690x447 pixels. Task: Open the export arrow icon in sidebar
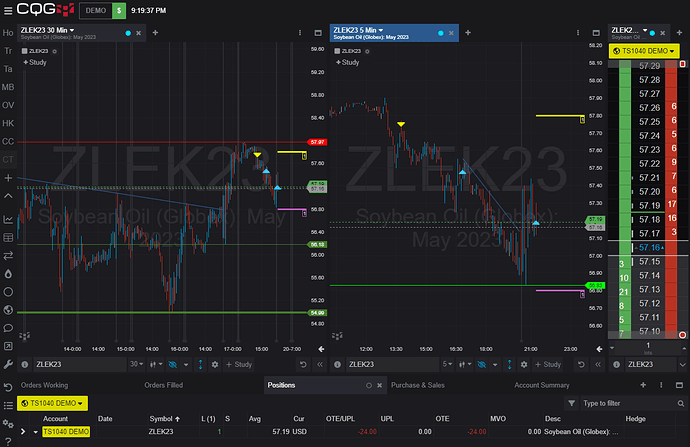8,346
